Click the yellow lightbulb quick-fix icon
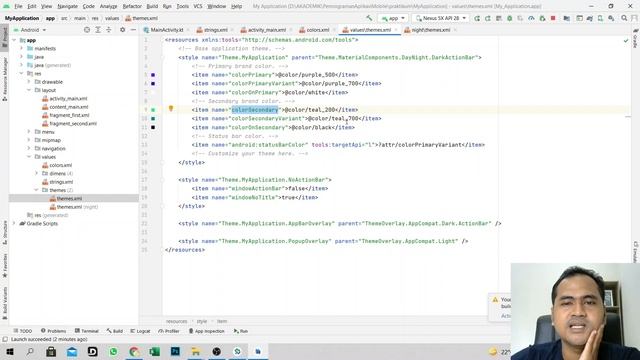Screen dimensions: 640x360 (171, 109)
